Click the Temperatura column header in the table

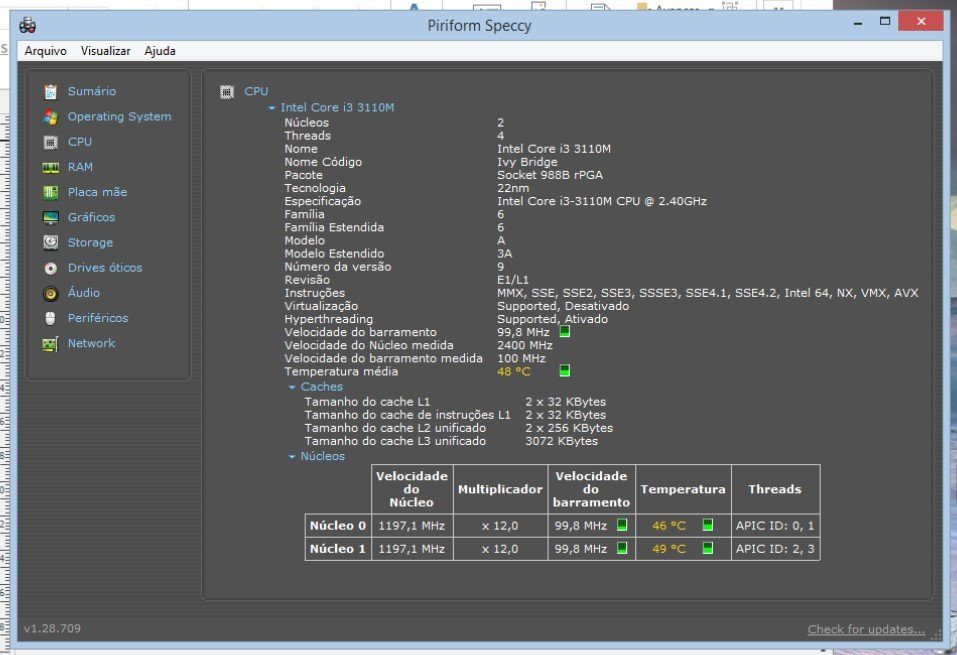683,490
